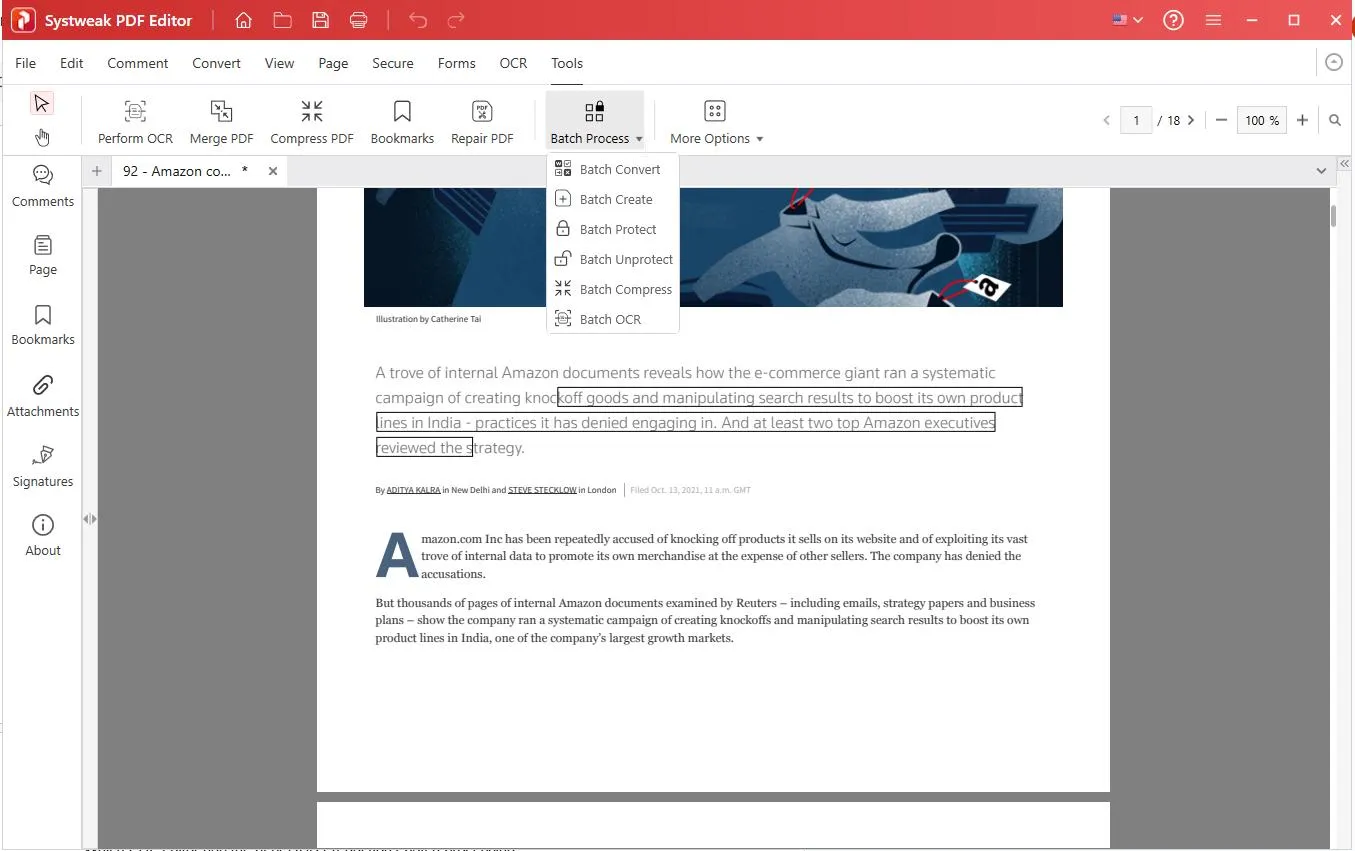The height and width of the screenshot is (851, 1355).
Task: Open the Bookmarks tool in ribbon
Action: 402,122
